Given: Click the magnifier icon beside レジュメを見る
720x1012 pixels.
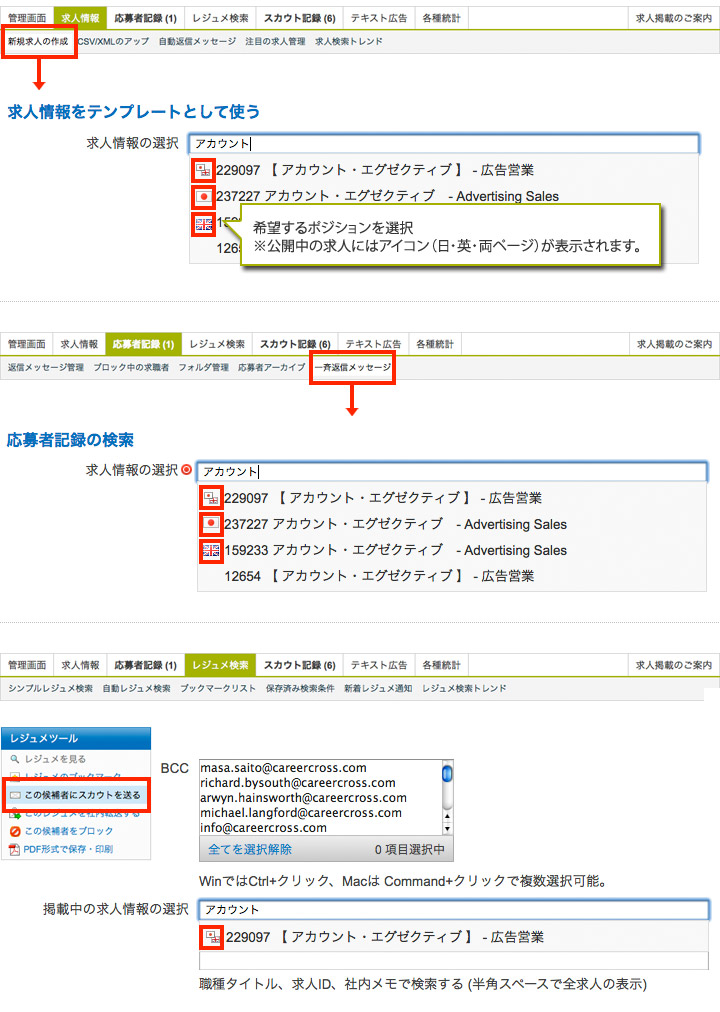Looking at the screenshot, I should pos(15,759).
